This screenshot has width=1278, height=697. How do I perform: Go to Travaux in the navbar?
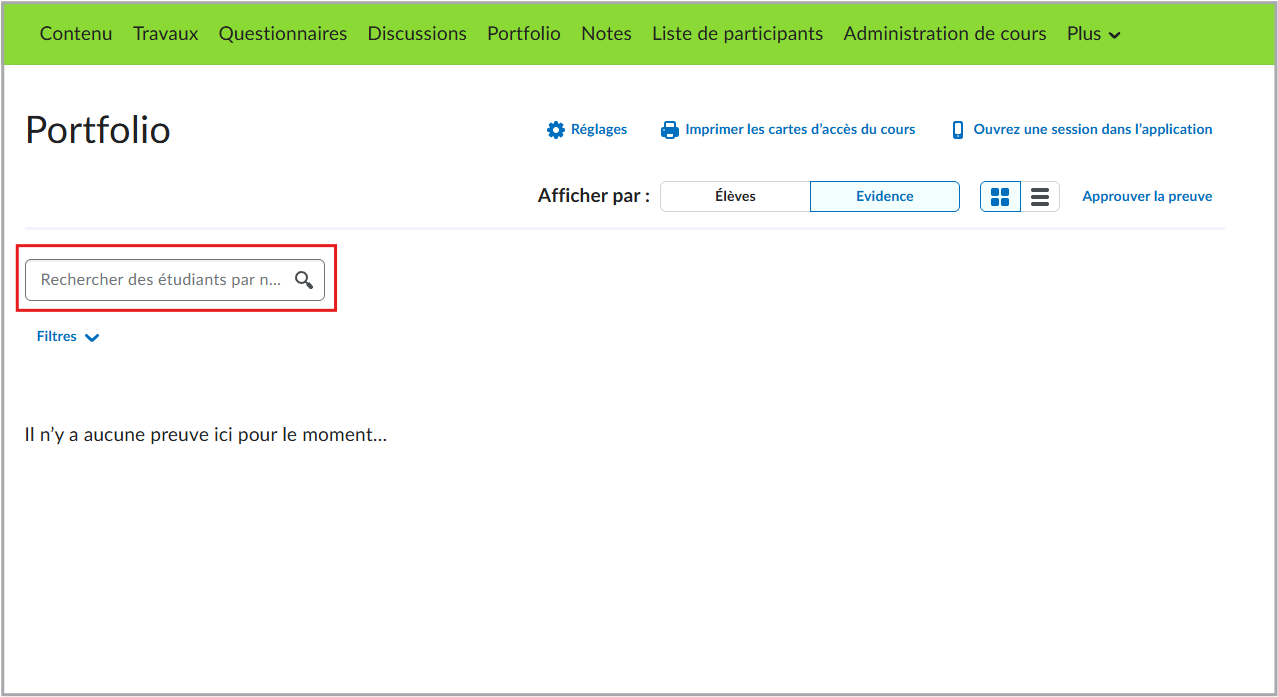click(166, 34)
